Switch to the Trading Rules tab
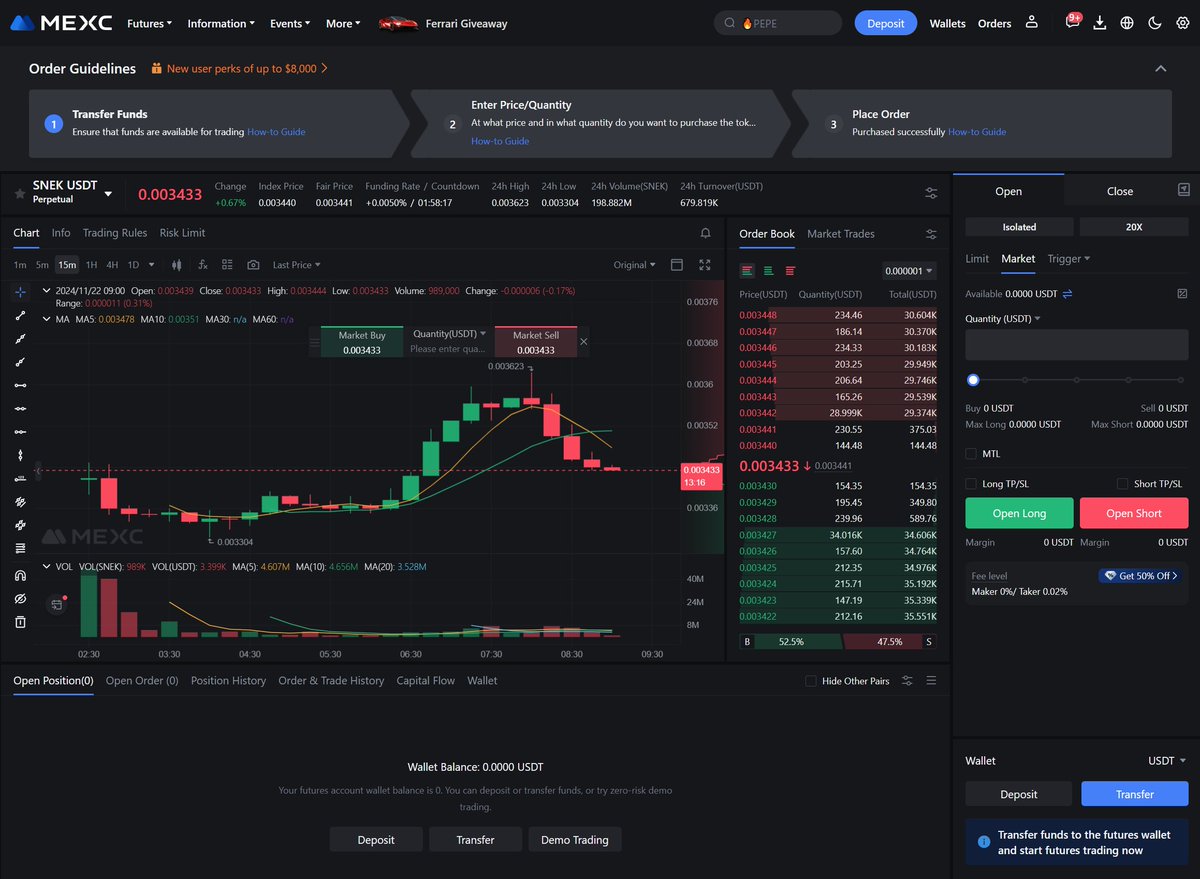The width and height of the screenshot is (1200, 879). pyautogui.click(x=115, y=233)
